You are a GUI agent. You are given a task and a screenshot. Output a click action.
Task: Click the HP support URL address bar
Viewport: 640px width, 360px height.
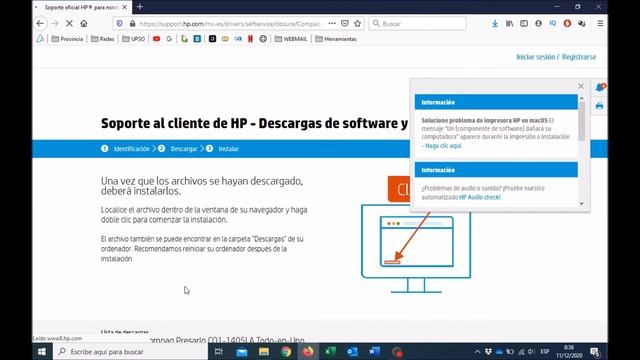click(x=229, y=24)
